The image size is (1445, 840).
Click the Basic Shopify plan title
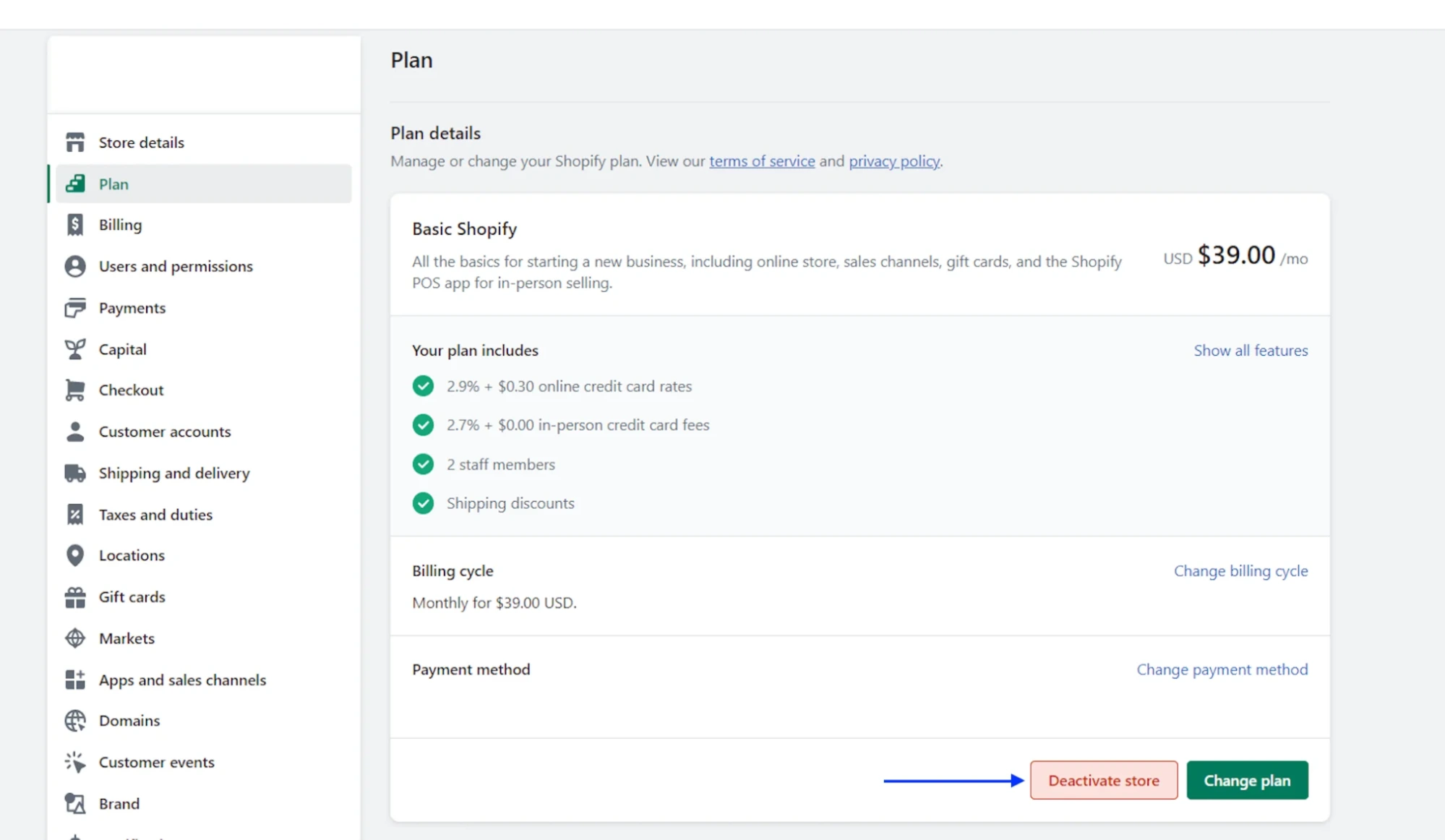(x=465, y=229)
